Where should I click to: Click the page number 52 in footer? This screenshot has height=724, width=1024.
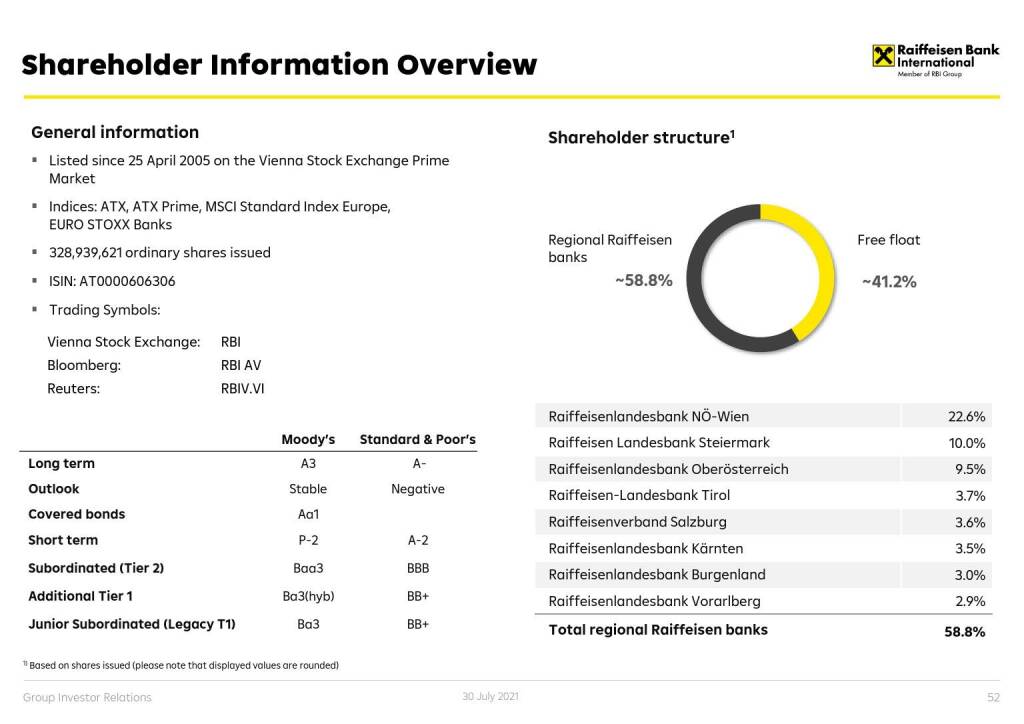pos(992,697)
